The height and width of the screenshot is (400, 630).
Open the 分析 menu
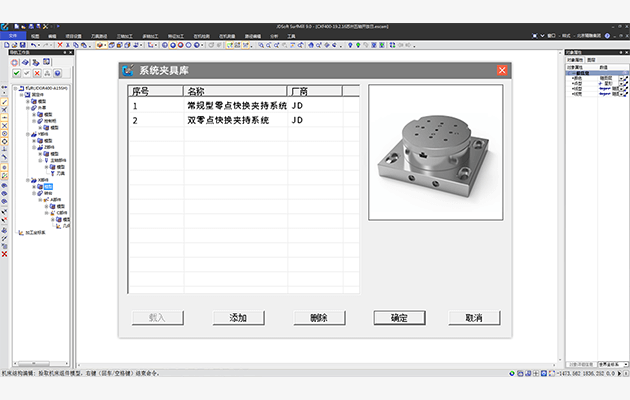[274, 36]
